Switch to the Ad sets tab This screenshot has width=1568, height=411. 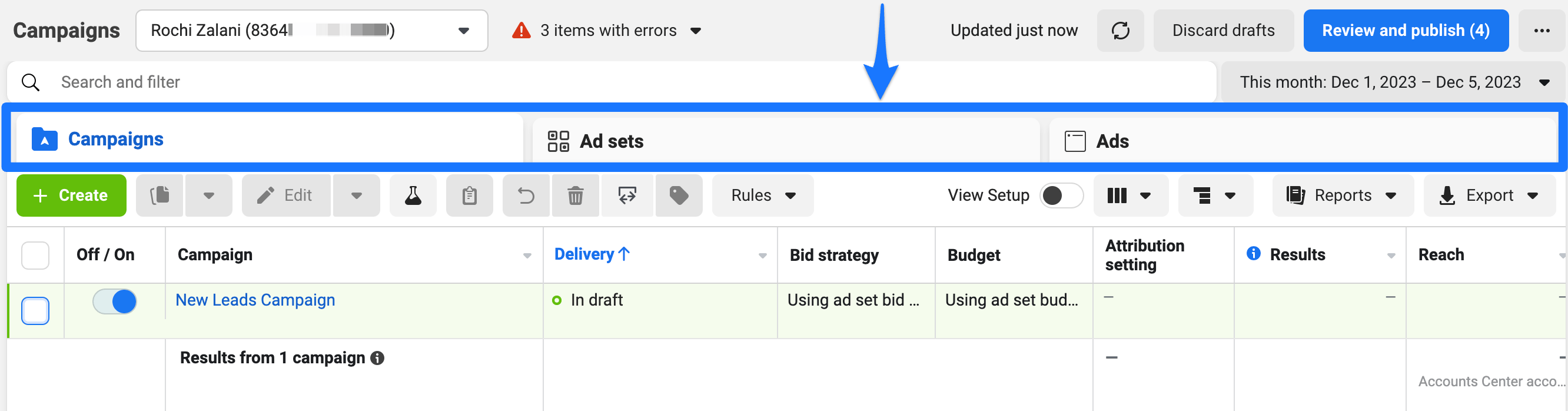click(x=785, y=141)
